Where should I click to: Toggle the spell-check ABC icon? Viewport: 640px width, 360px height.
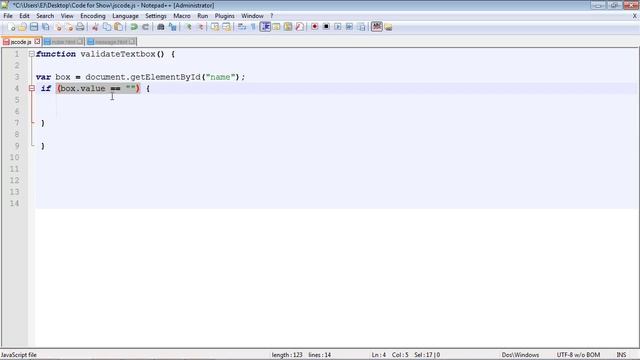pyautogui.click(x=376, y=27)
